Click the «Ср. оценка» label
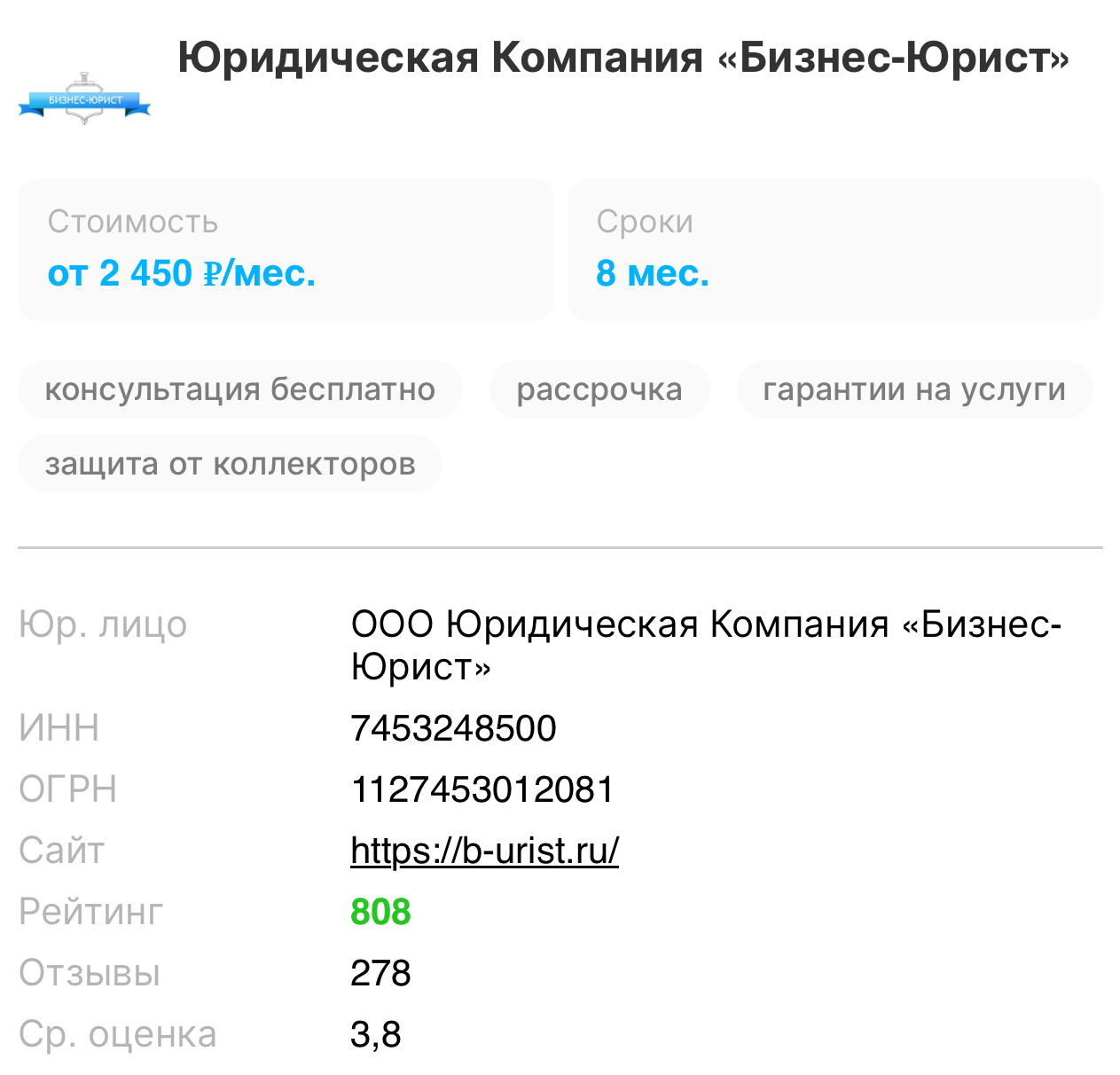This screenshot has width=1120, height=1075. (x=118, y=1034)
